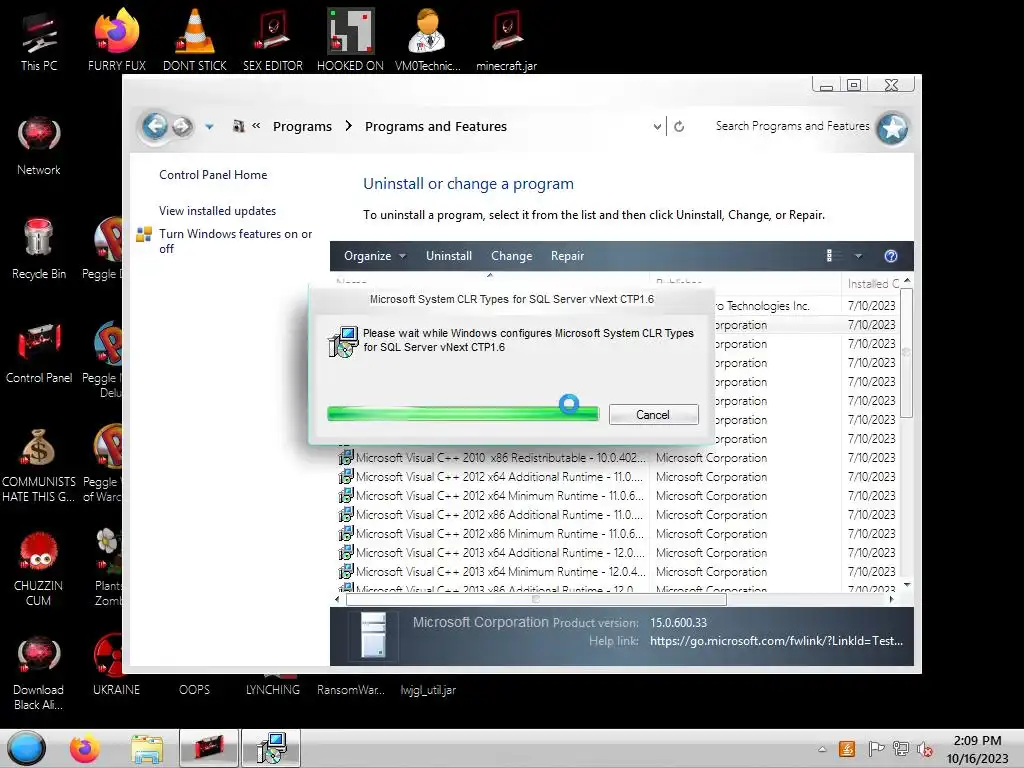This screenshot has width=1024, height=768.
Task: Select the Programs and Features breadcrumb
Action: tap(436, 127)
